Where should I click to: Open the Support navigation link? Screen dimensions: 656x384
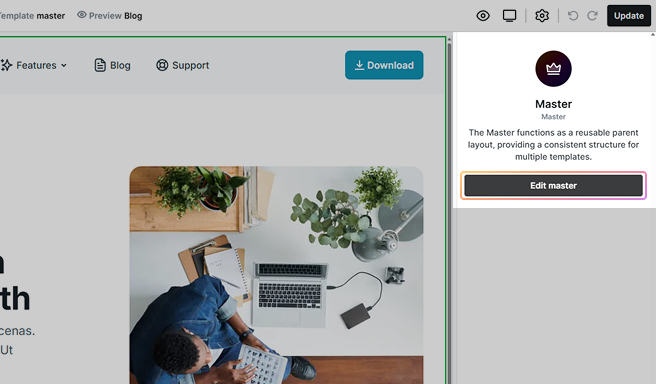pyautogui.click(x=182, y=65)
